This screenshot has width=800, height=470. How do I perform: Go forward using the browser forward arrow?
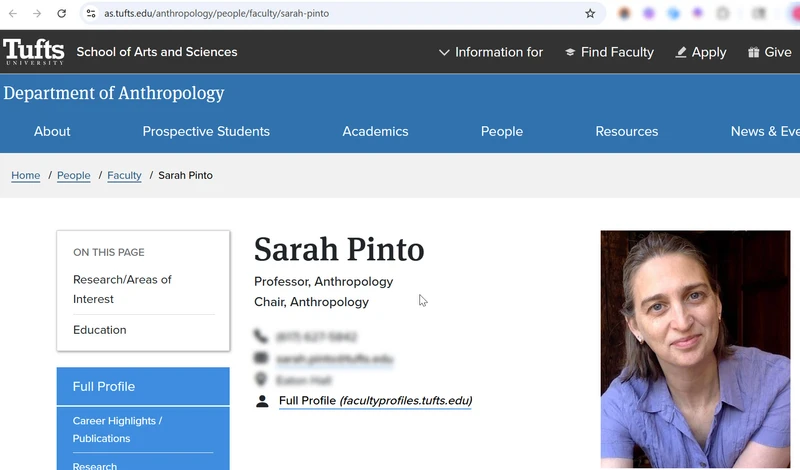[37, 13]
